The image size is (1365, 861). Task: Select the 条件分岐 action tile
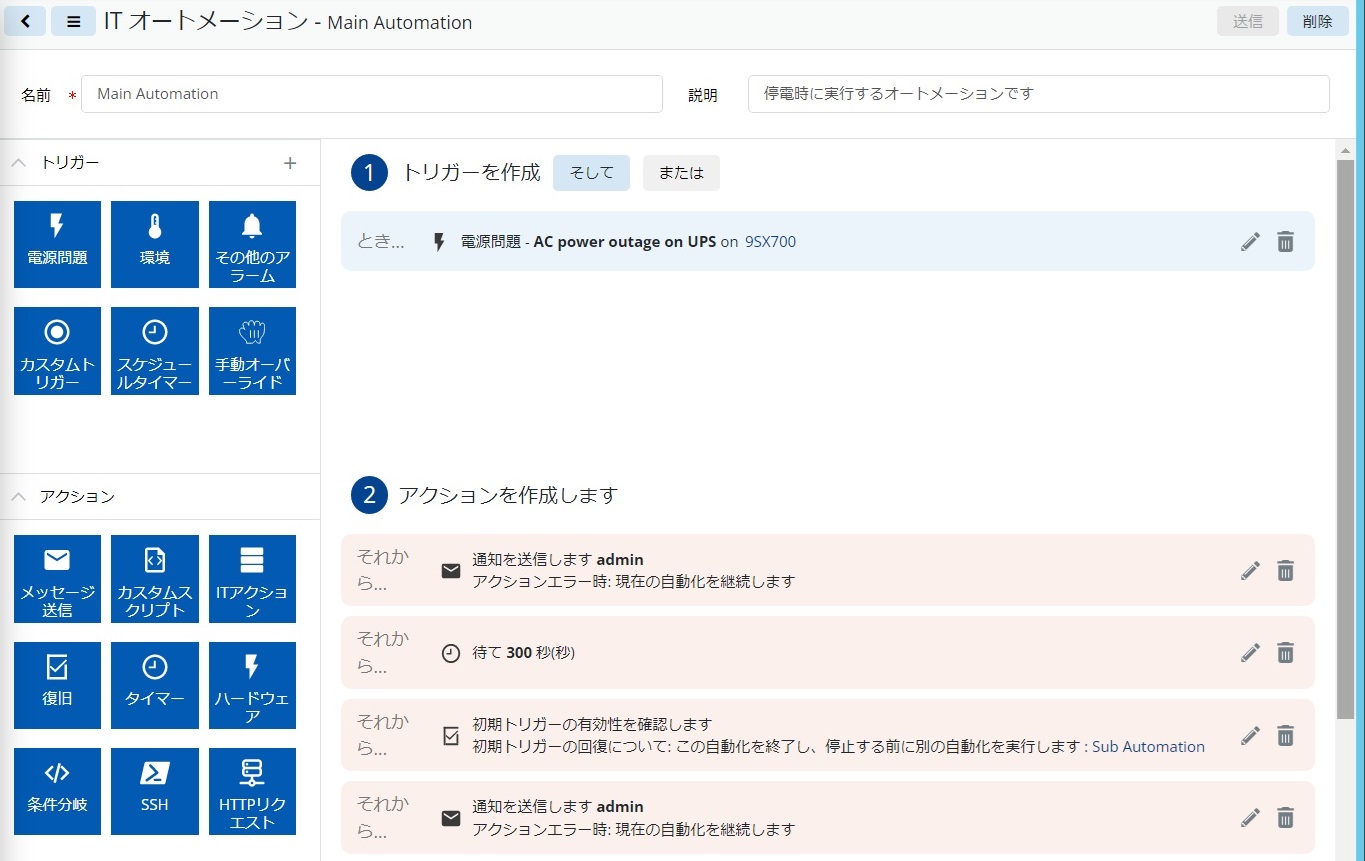point(57,790)
